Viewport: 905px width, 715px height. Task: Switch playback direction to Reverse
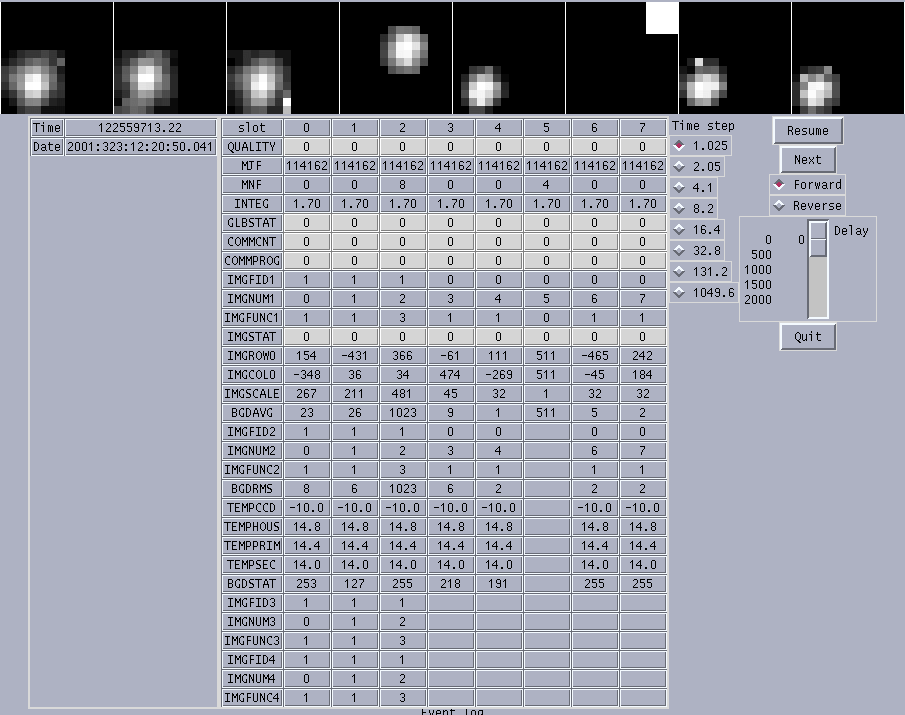coord(807,205)
